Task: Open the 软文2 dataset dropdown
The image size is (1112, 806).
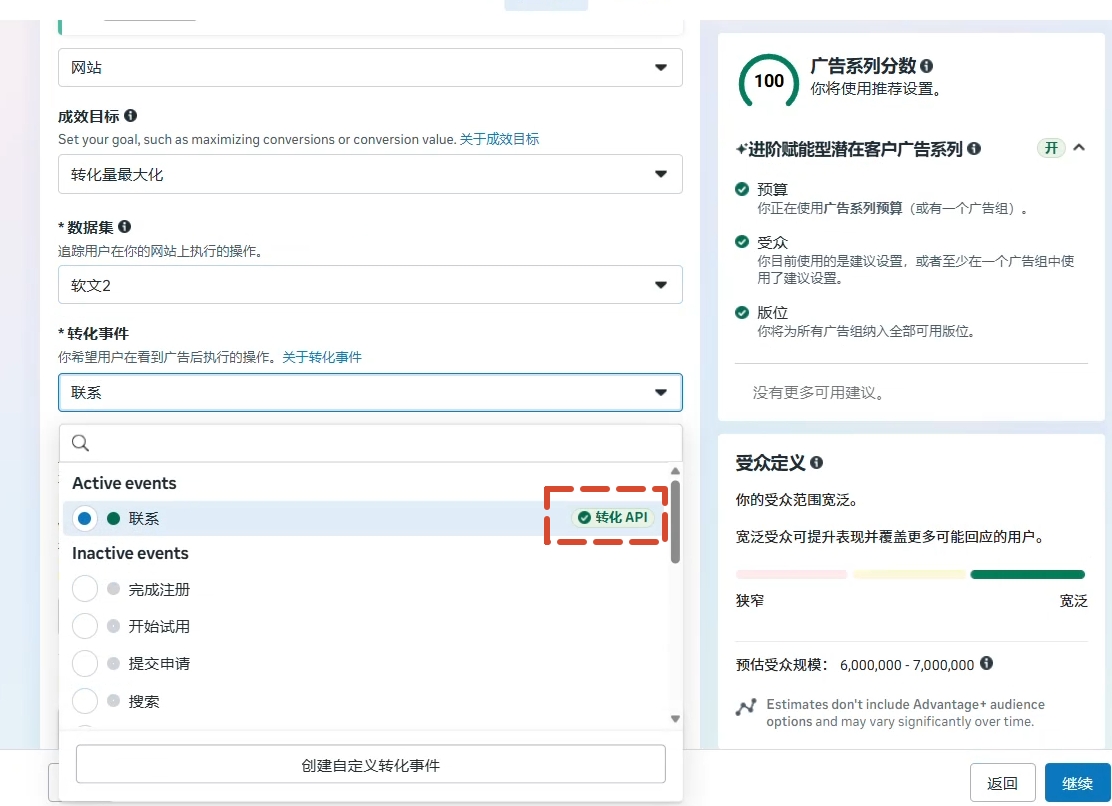Action: (370, 285)
